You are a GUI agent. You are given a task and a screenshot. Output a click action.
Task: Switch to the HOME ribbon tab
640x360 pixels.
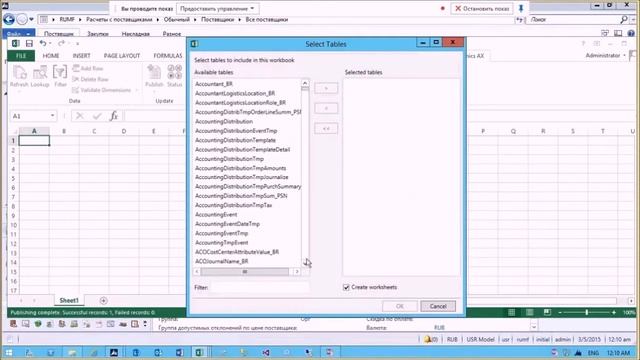coord(51,56)
